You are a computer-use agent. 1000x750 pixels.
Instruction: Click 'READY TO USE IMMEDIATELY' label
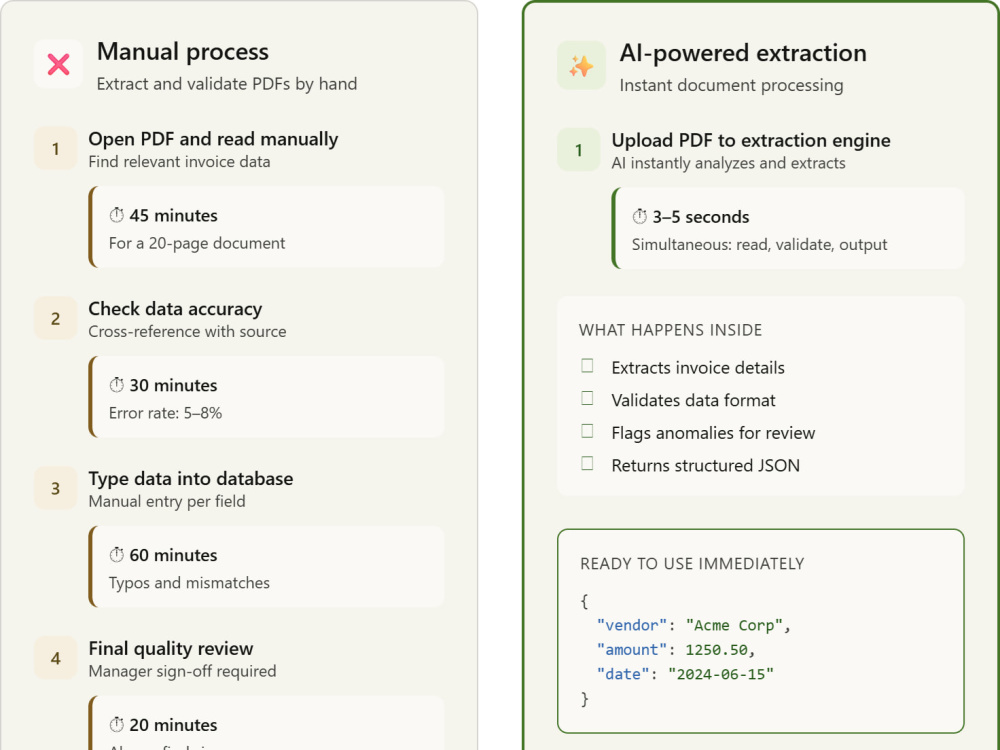pos(692,564)
